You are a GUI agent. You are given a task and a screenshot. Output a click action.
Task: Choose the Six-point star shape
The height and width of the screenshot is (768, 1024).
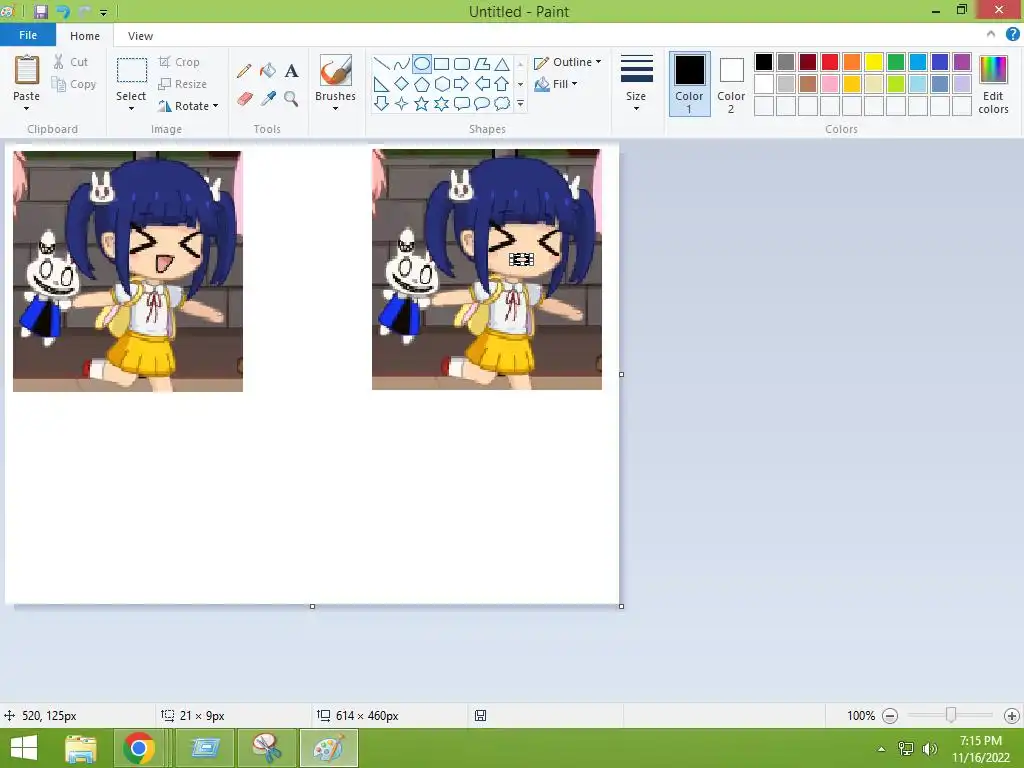[441, 103]
